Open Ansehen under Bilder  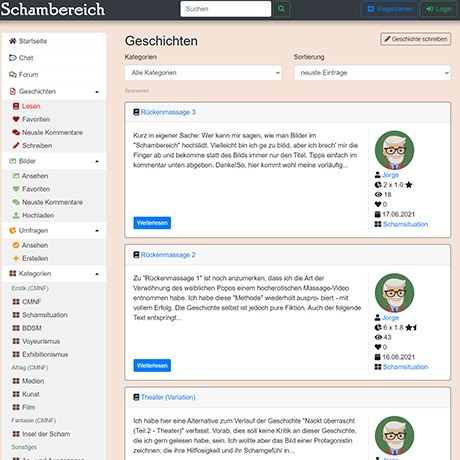click(30, 176)
